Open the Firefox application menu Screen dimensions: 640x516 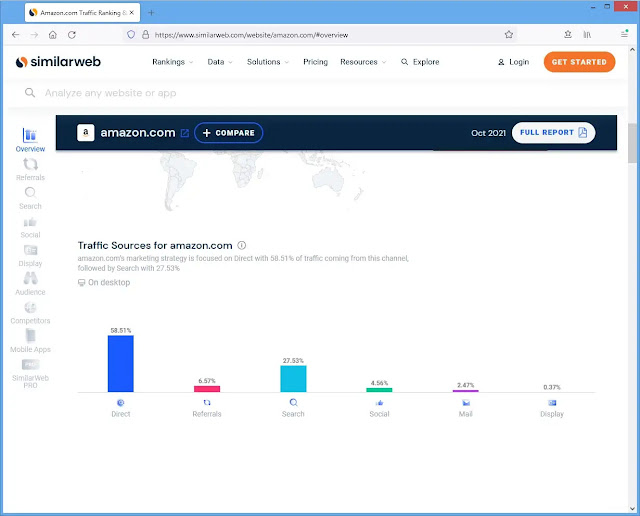(x=624, y=34)
